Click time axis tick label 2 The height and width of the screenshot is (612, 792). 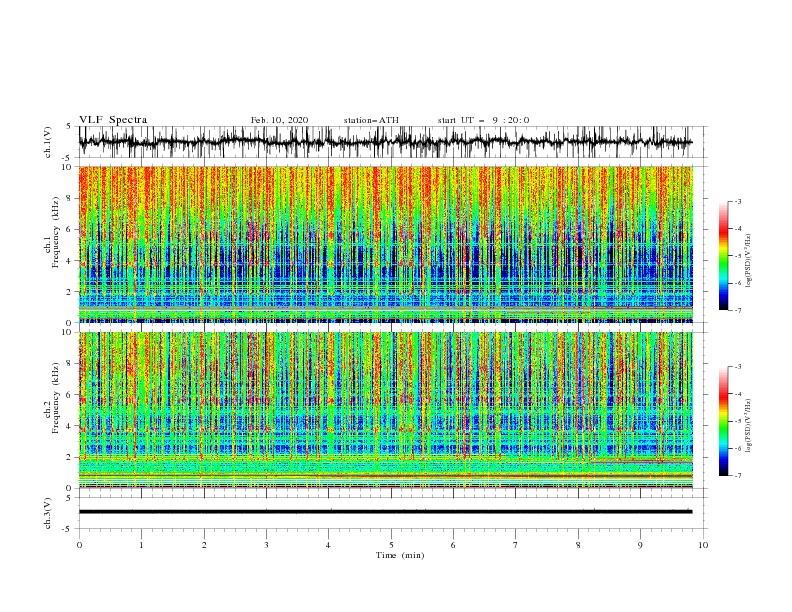(204, 545)
